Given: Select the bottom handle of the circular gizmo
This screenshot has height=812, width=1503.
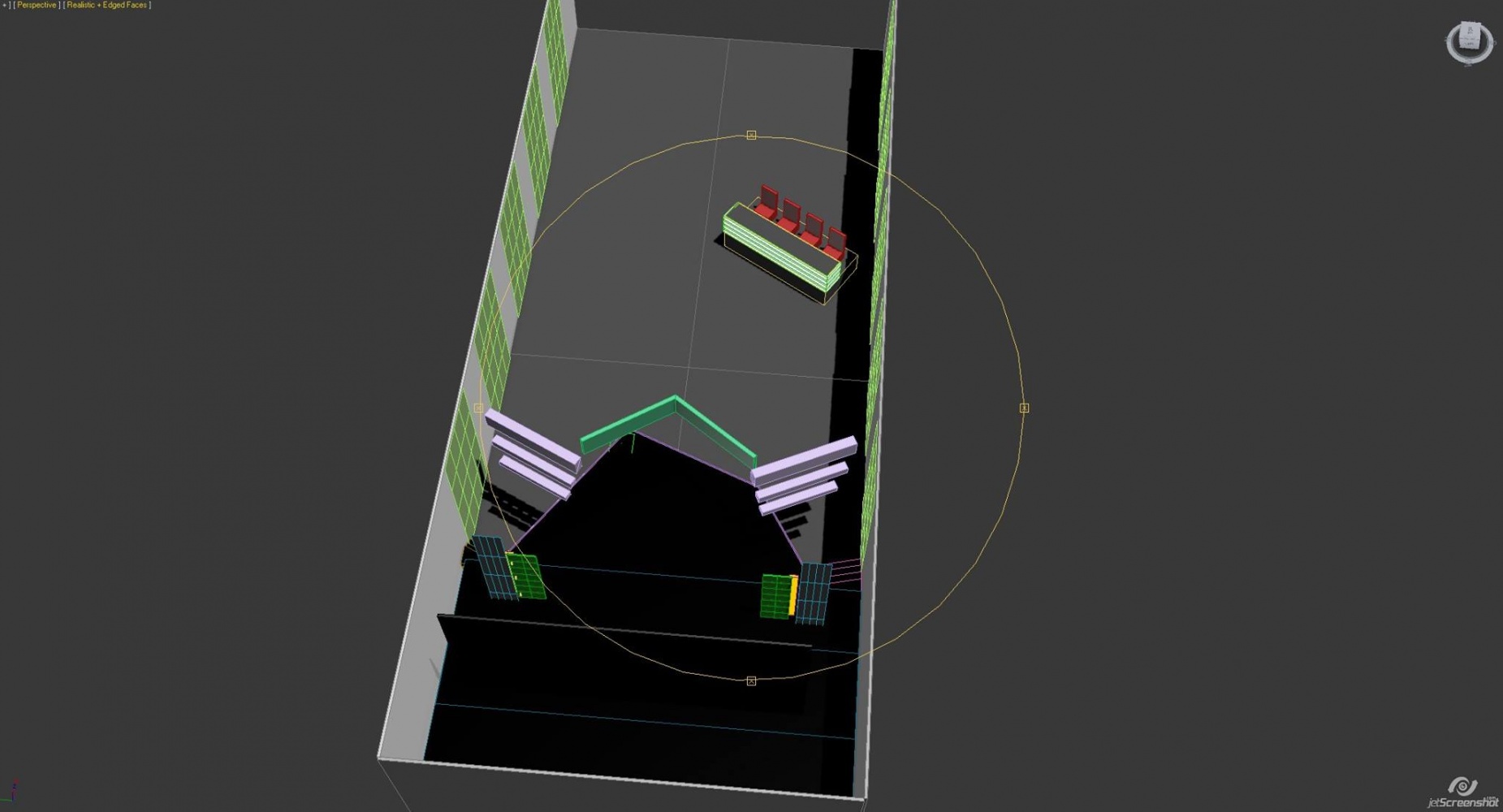Looking at the screenshot, I should (751, 680).
